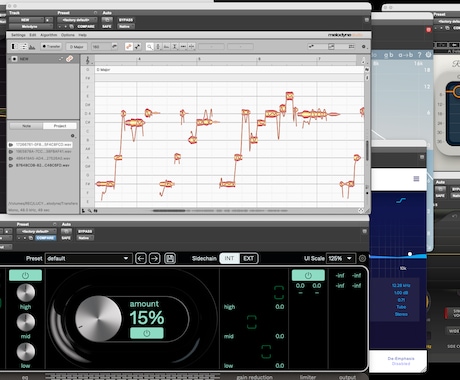Toggle the track pane icon in Melodyne toolbar

coord(13,46)
